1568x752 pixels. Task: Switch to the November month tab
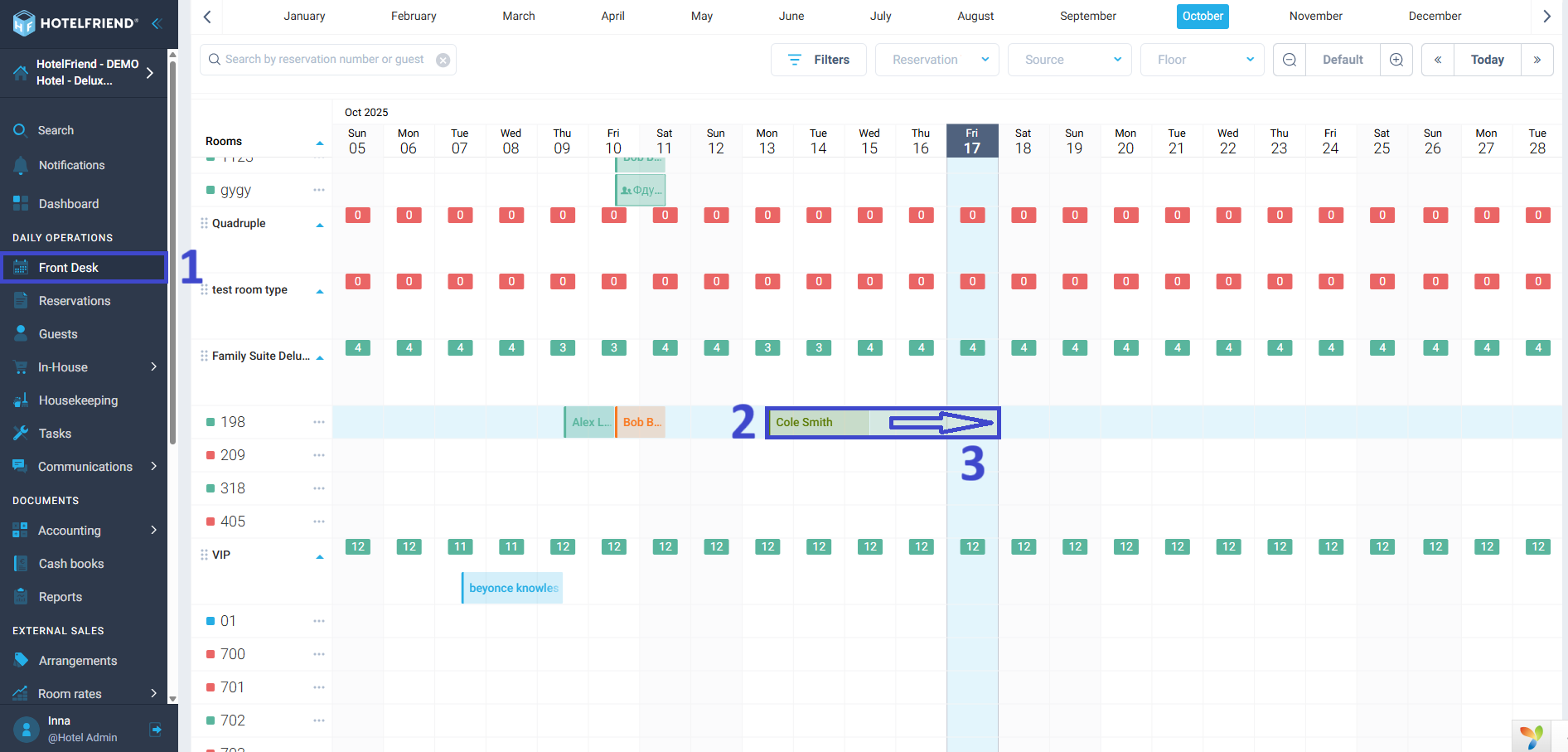pos(1315,17)
